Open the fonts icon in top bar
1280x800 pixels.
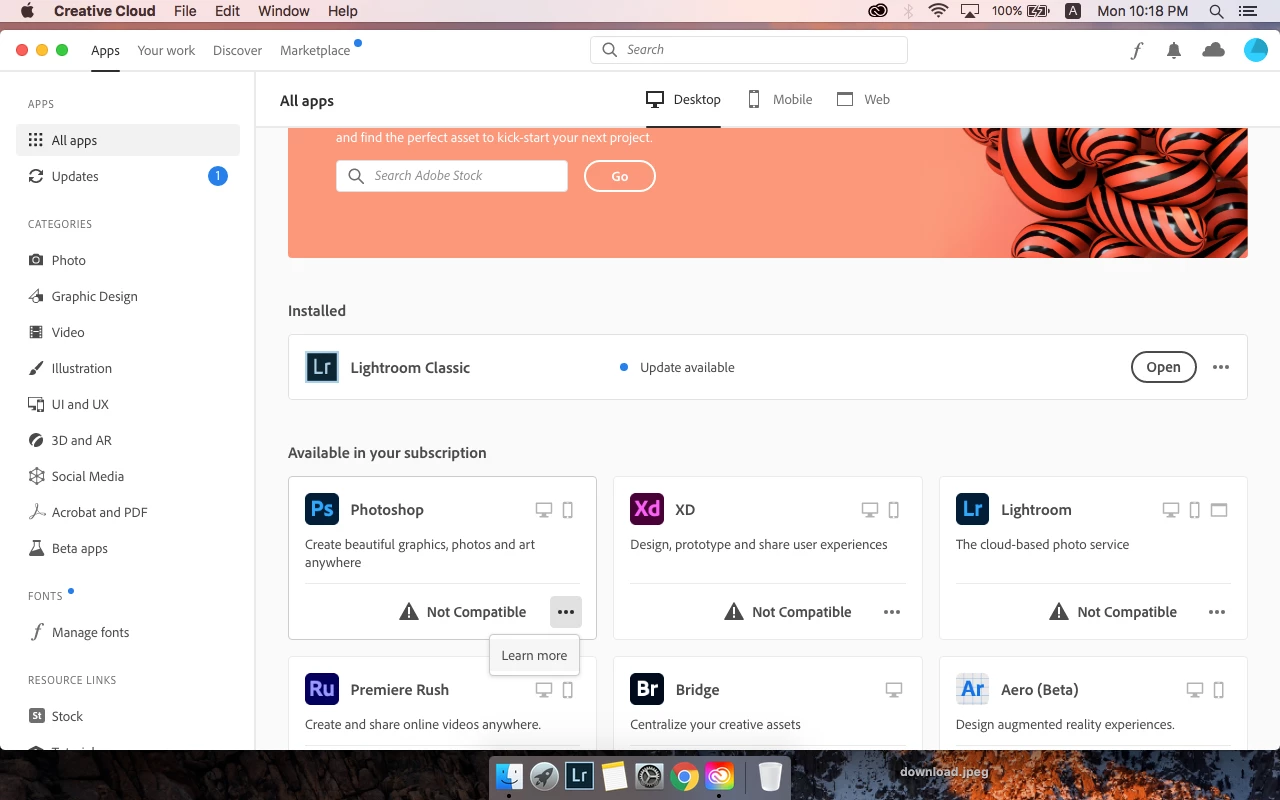point(1137,51)
